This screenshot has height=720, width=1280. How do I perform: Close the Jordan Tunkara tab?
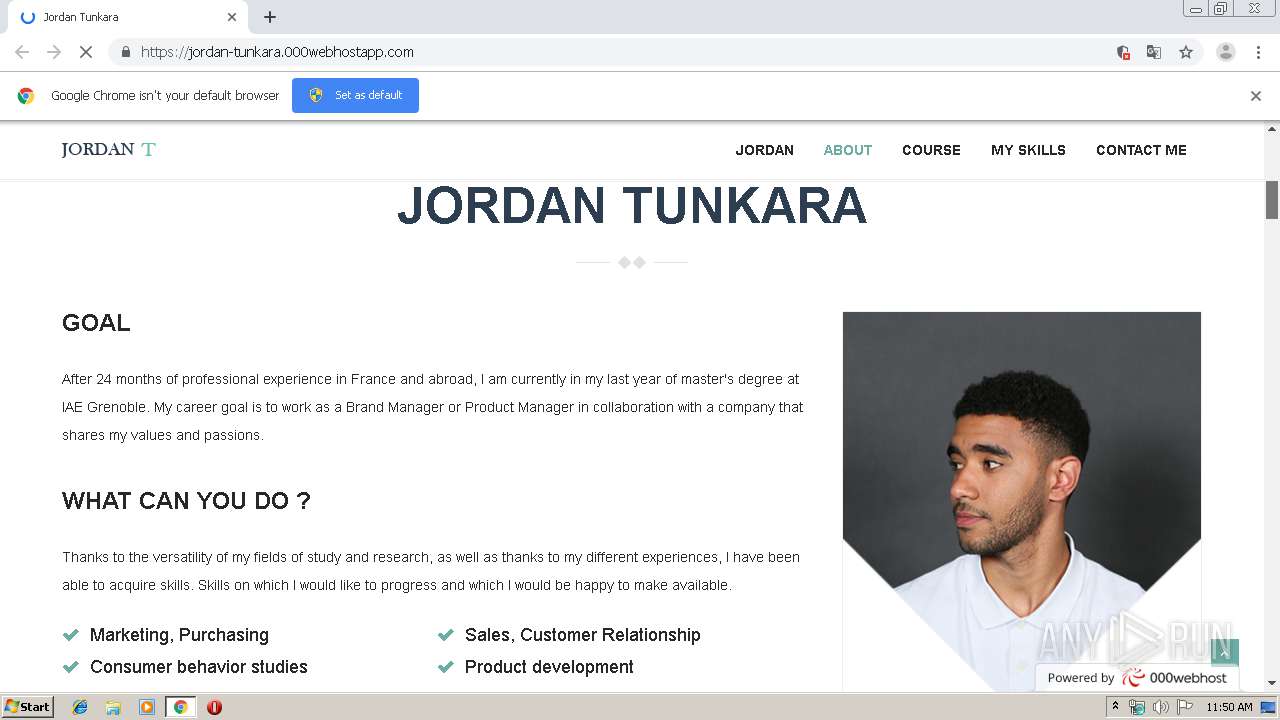[x=232, y=17]
